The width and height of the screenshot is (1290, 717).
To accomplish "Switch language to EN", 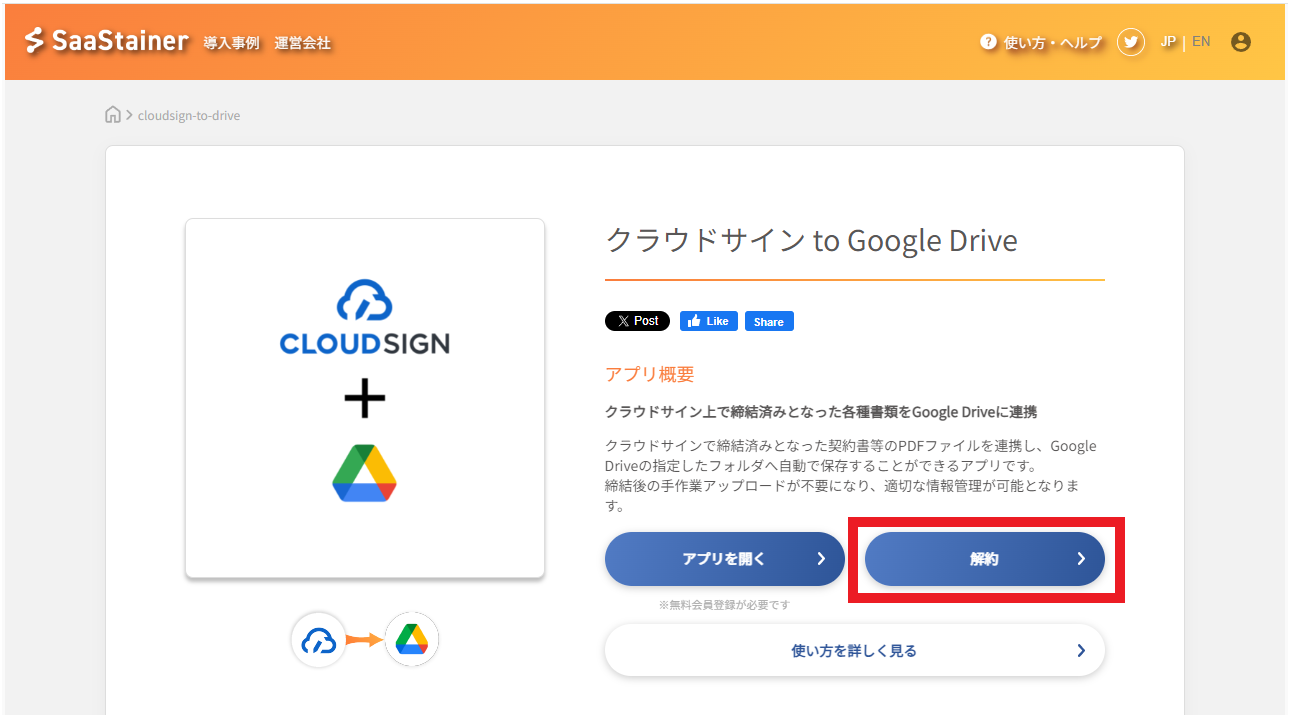I will pyautogui.click(x=1201, y=42).
